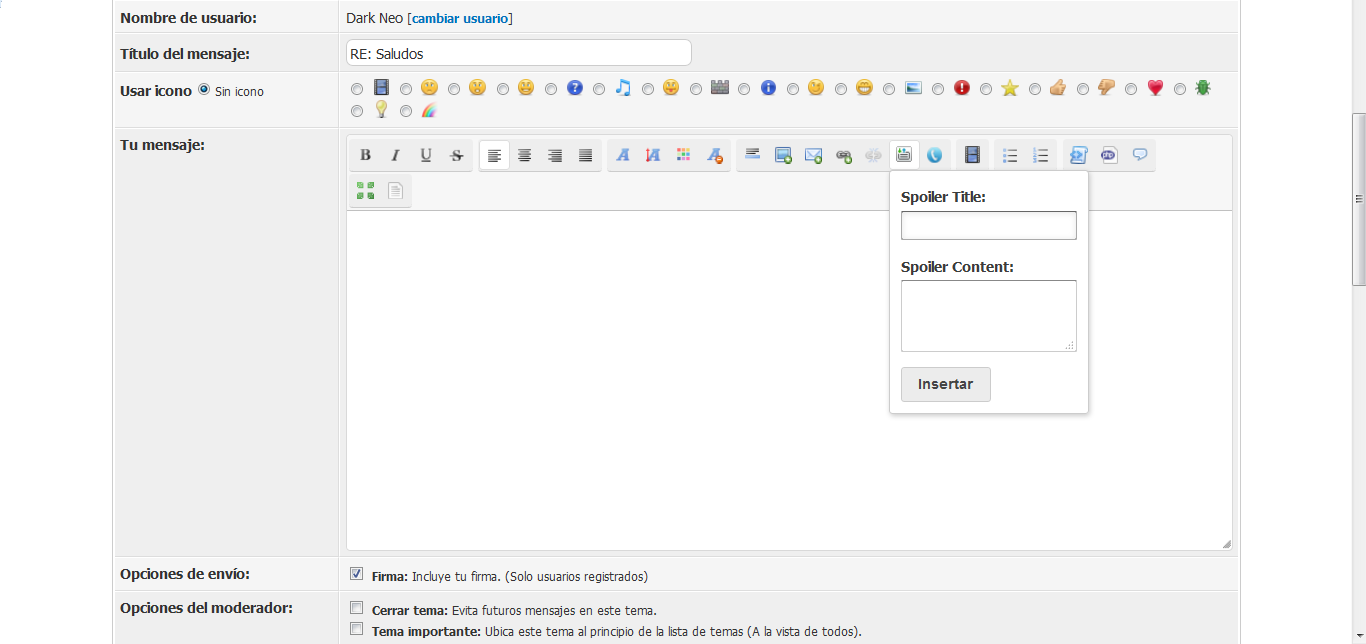This screenshot has height=644, width=1366.
Task: Click the quote speech bubble icon
Action: pos(1139,155)
